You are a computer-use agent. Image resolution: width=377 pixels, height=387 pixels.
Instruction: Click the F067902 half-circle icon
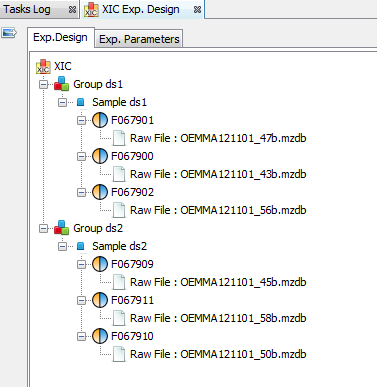pos(100,192)
